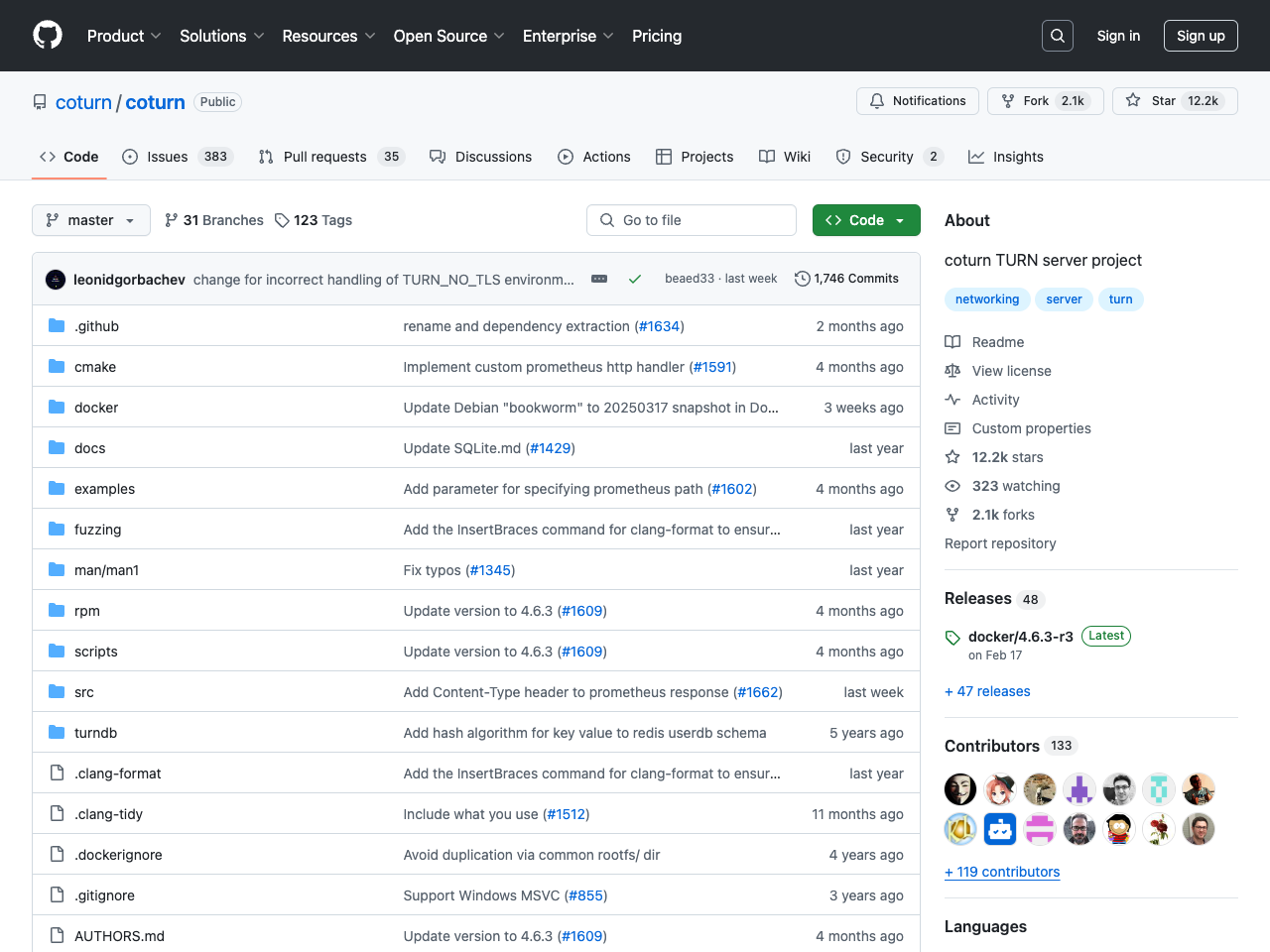Open the scripts folder
The image size is (1270, 952).
pos(95,652)
